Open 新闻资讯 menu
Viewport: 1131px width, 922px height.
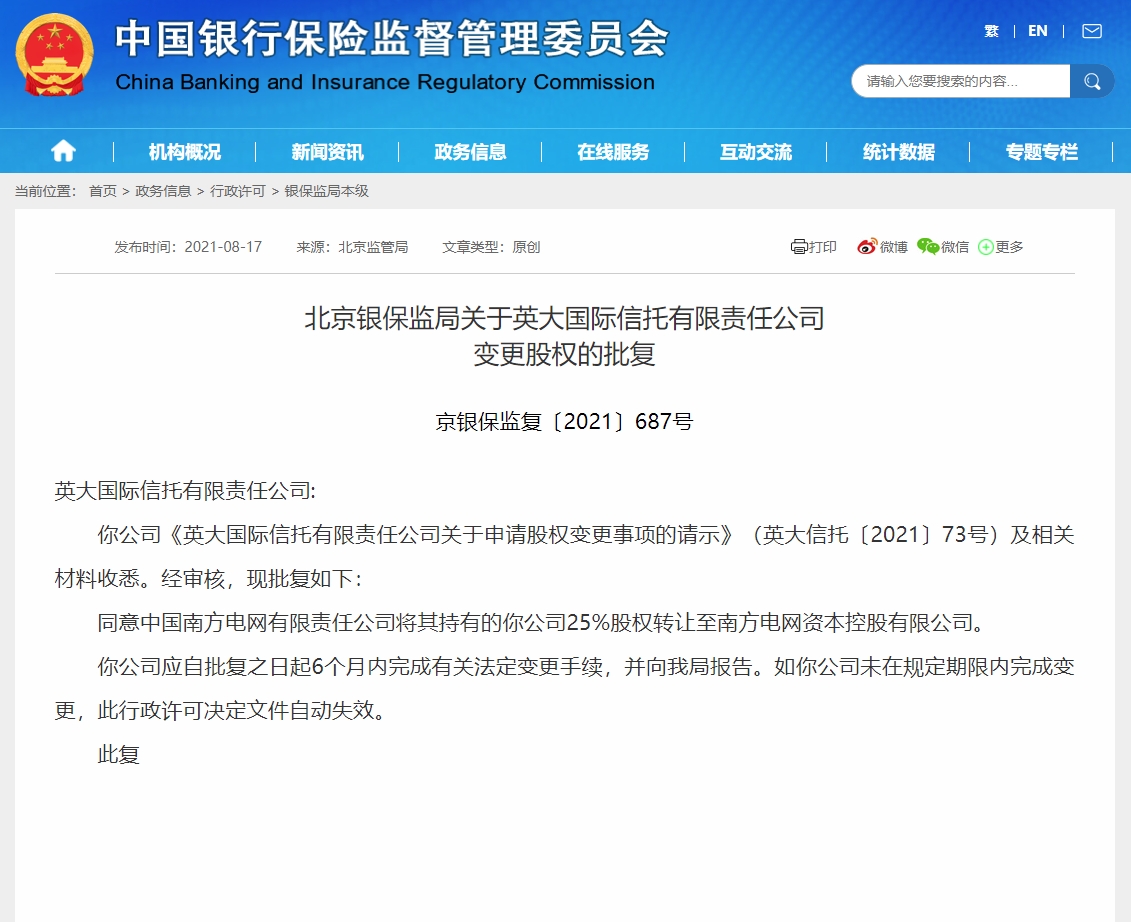click(x=327, y=152)
